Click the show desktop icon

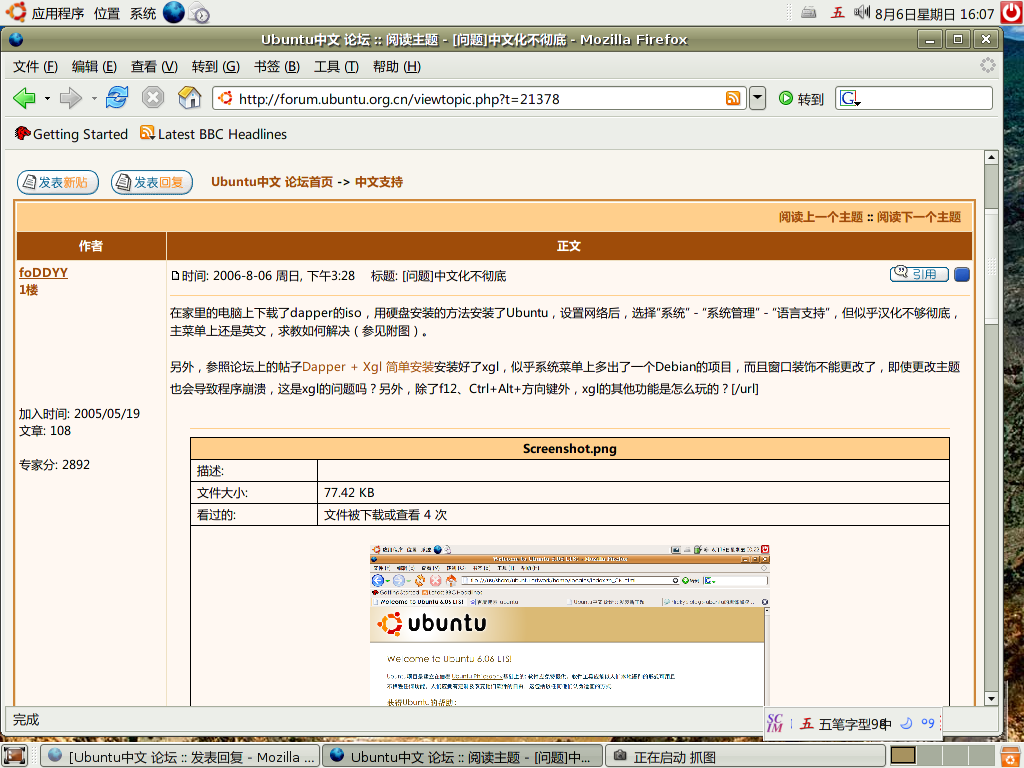pyautogui.click(x=14, y=756)
